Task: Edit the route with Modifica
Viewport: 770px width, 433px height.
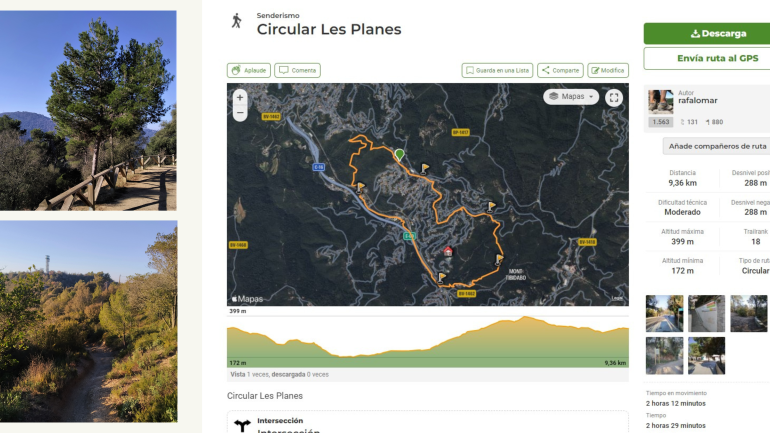Action: point(608,70)
